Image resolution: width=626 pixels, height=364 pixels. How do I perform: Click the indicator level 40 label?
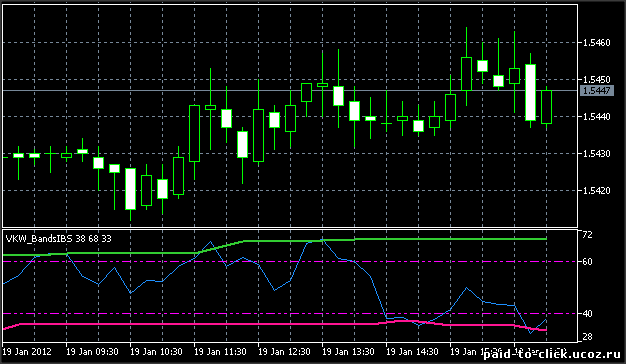[x=587, y=314]
